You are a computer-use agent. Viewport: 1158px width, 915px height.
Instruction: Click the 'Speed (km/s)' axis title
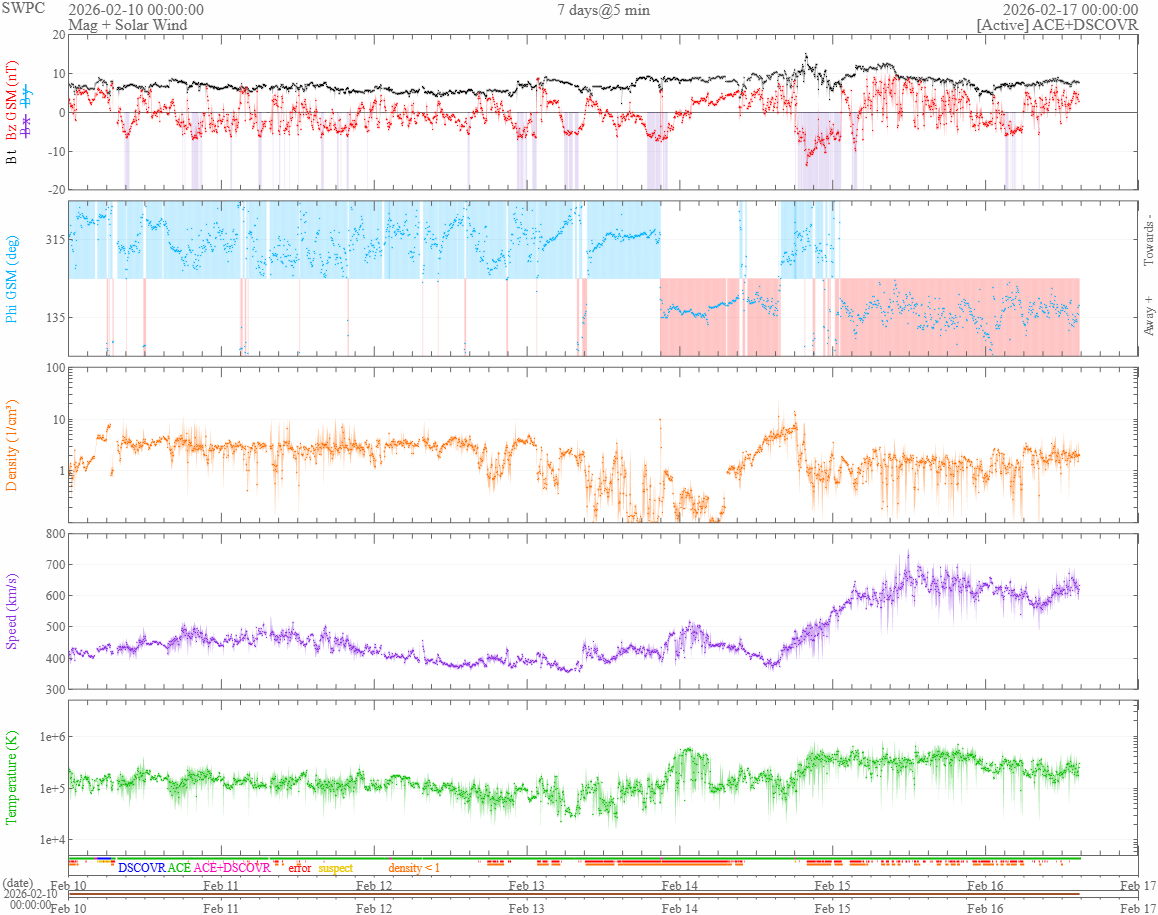tap(11, 611)
